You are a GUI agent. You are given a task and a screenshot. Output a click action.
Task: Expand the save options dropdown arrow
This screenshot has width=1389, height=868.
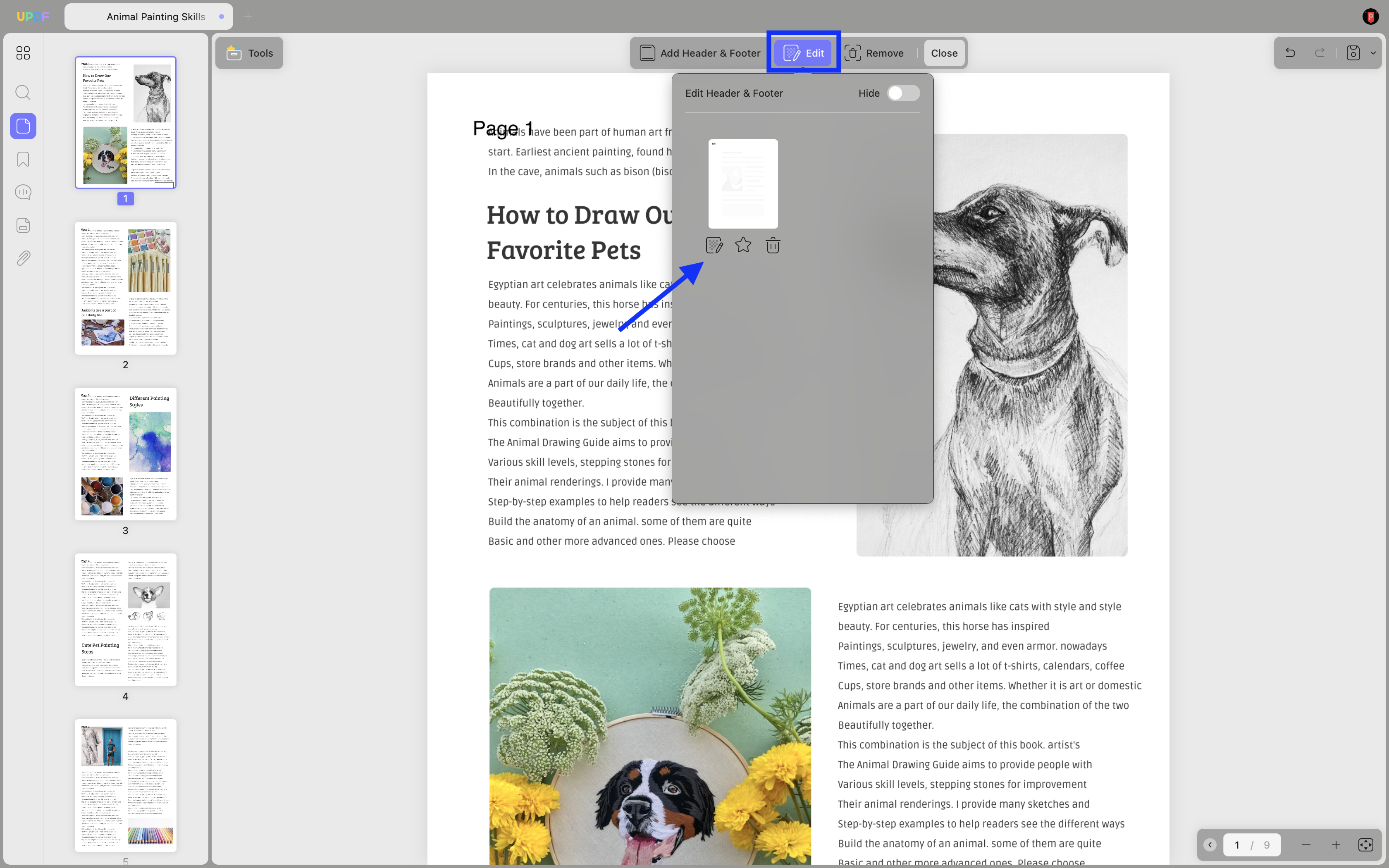pos(1373,53)
